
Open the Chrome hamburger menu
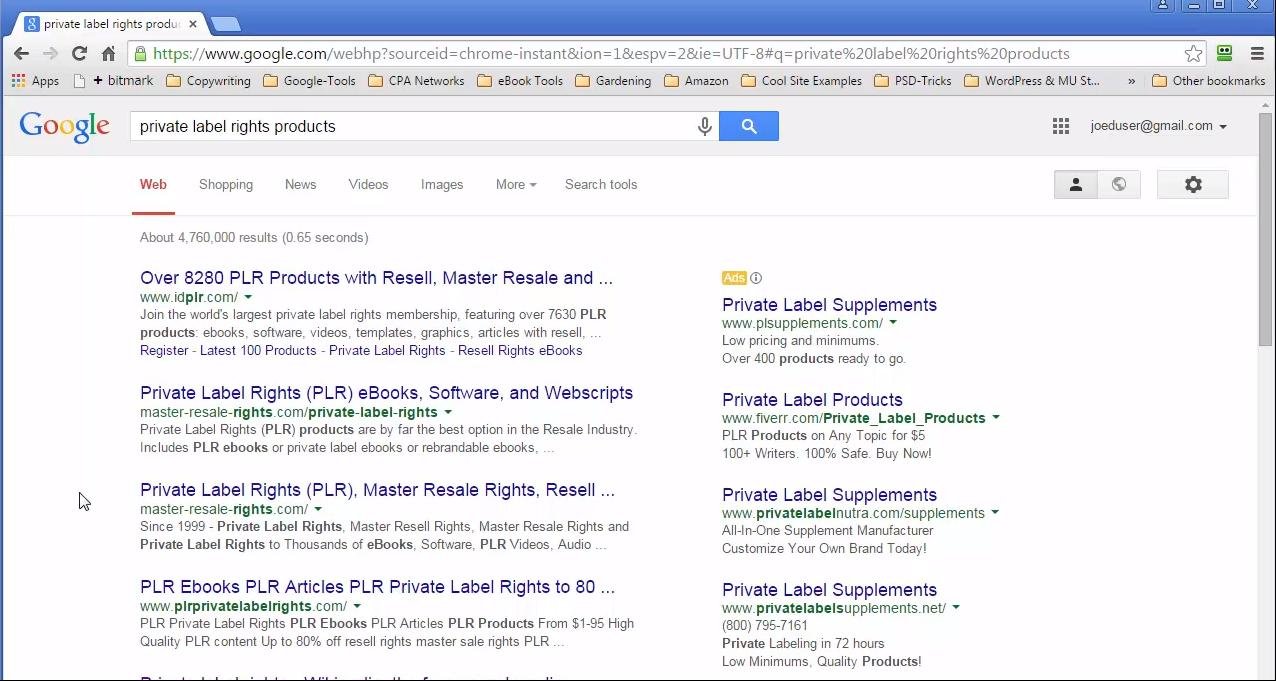click(x=1258, y=54)
